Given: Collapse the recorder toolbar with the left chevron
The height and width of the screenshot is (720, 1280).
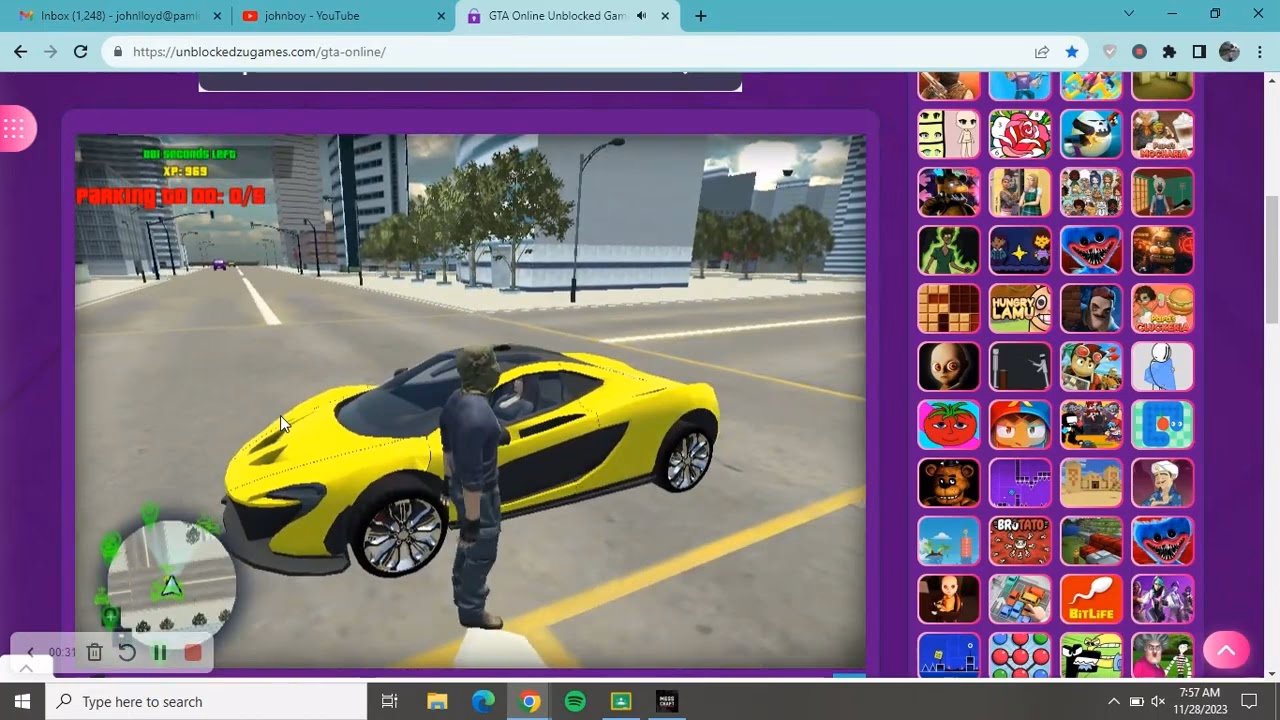Looking at the screenshot, I should coord(30,652).
